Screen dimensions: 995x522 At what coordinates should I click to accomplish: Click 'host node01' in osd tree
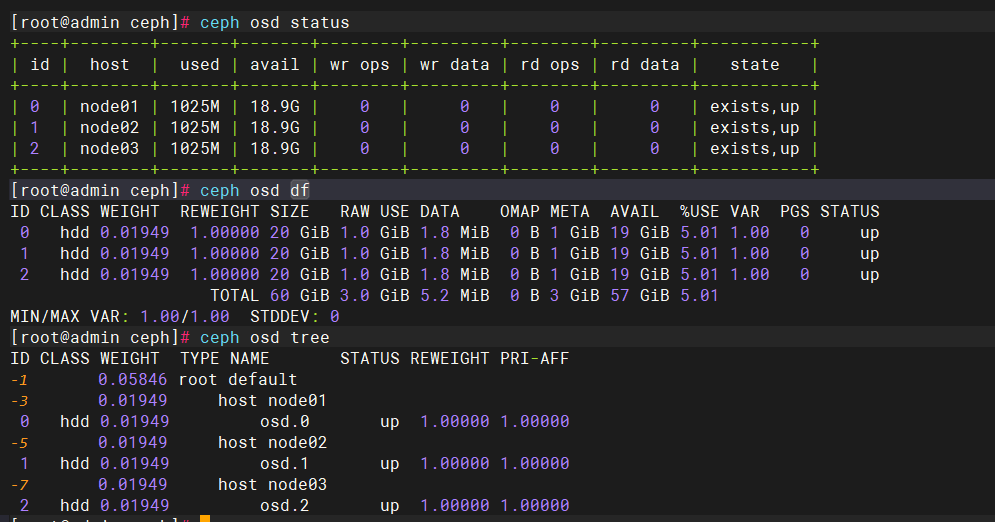(272, 400)
